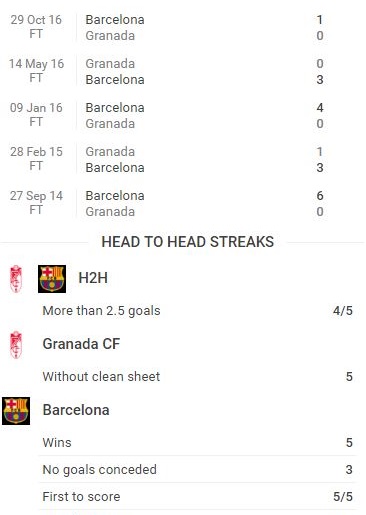Select the First to score row

tap(197, 496)
